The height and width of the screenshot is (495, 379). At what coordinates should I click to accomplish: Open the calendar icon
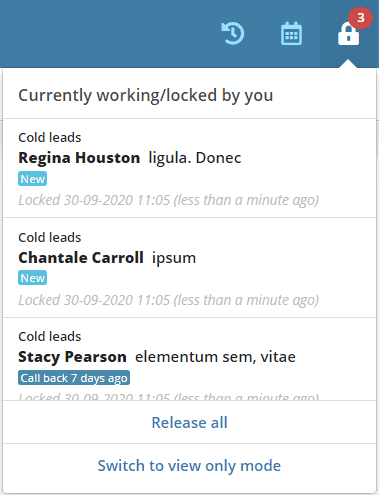pyautogui.click(x=291, y=34)
